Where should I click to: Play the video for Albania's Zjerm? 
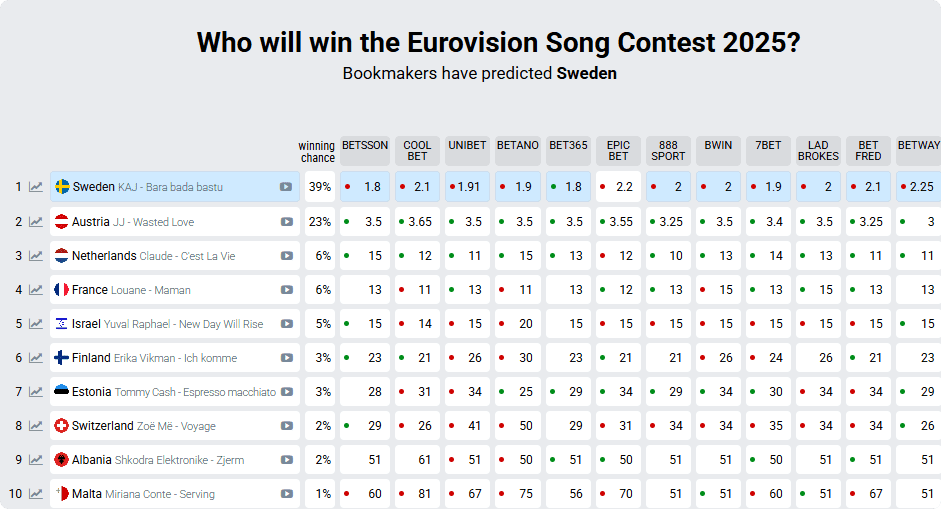pyautogui.click(x=287, y=460)
